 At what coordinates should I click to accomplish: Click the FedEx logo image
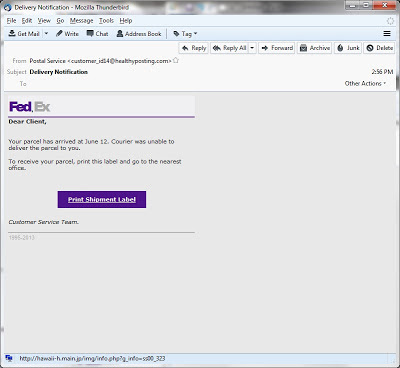pyautogui.click(x=30, y=107)
